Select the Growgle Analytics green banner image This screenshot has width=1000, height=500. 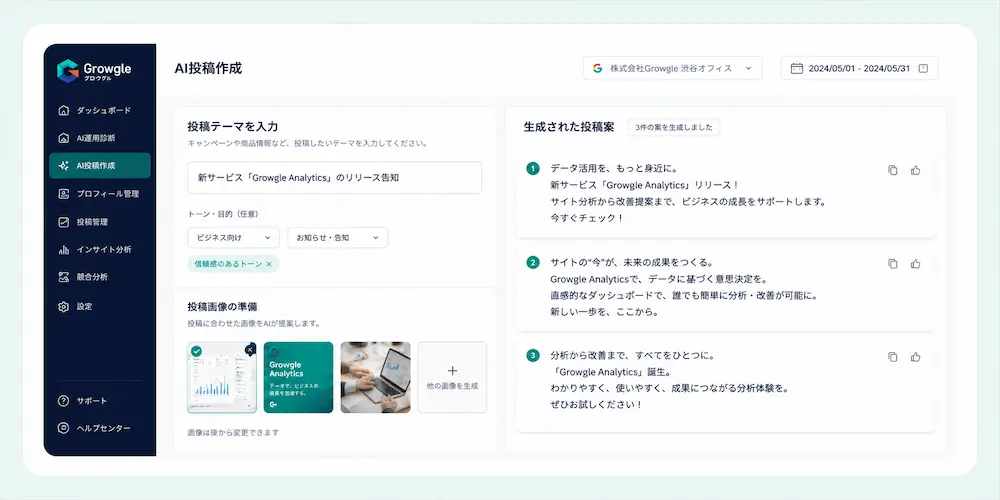[x=298, y=378]
